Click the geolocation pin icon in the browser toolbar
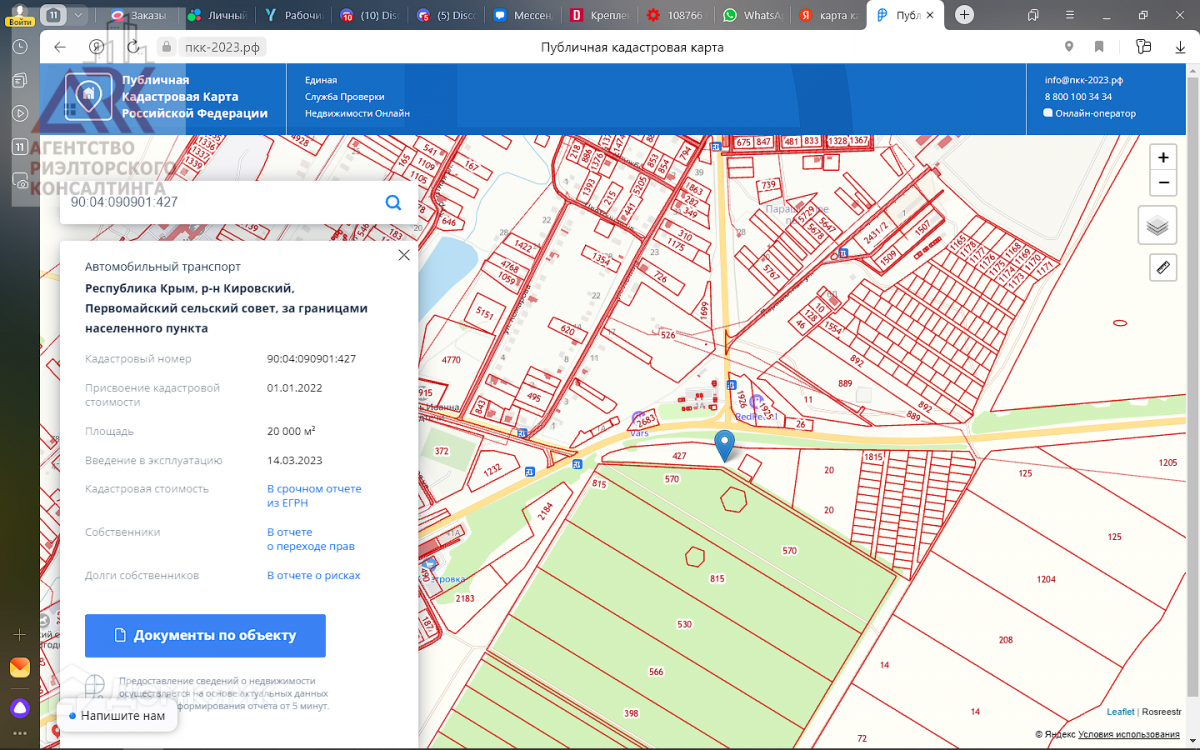Image resolution: width=1200 pixels, height=750 pixels. [x=1068, y=46]
